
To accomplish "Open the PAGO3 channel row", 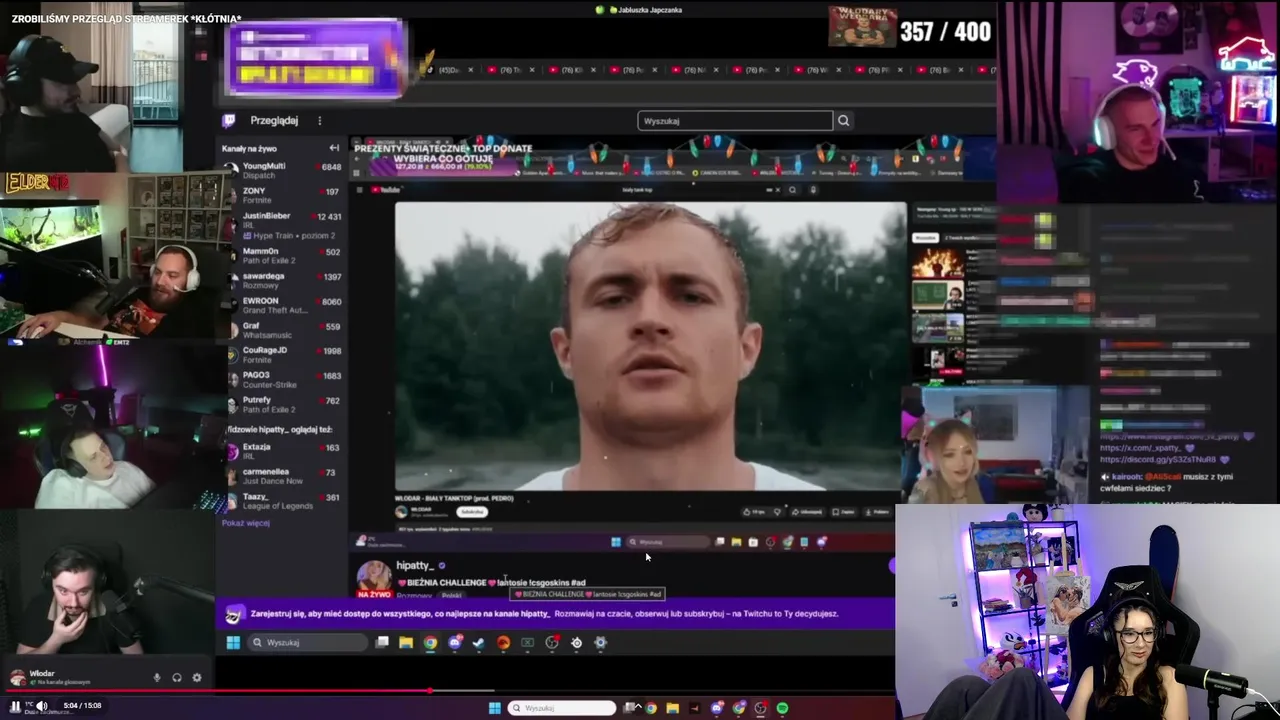I will pyautogui.click(x=284, y=380).
